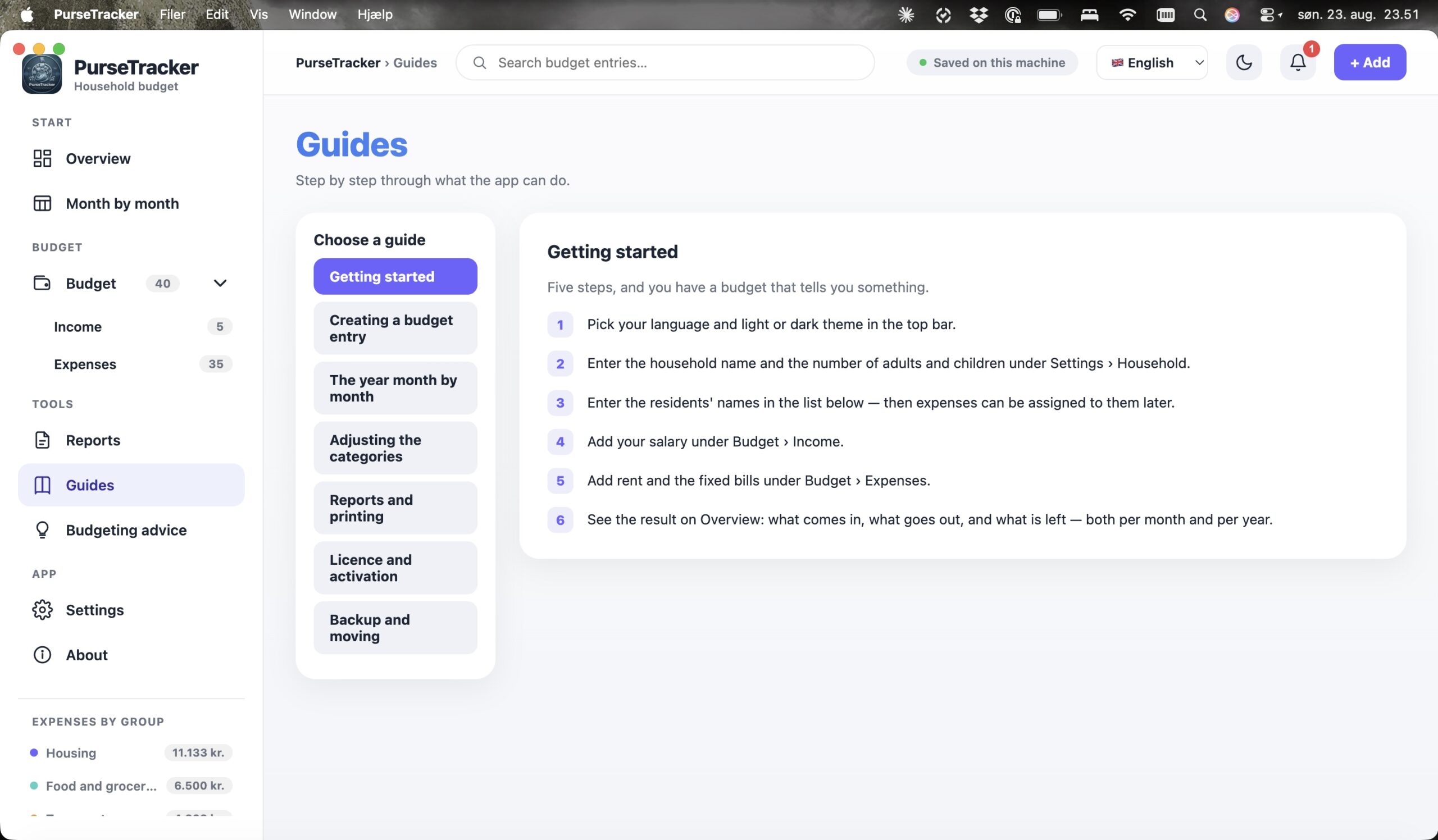Open the Window menu
Viewport: 1438px width, 840px height.
tap(312, 14)
